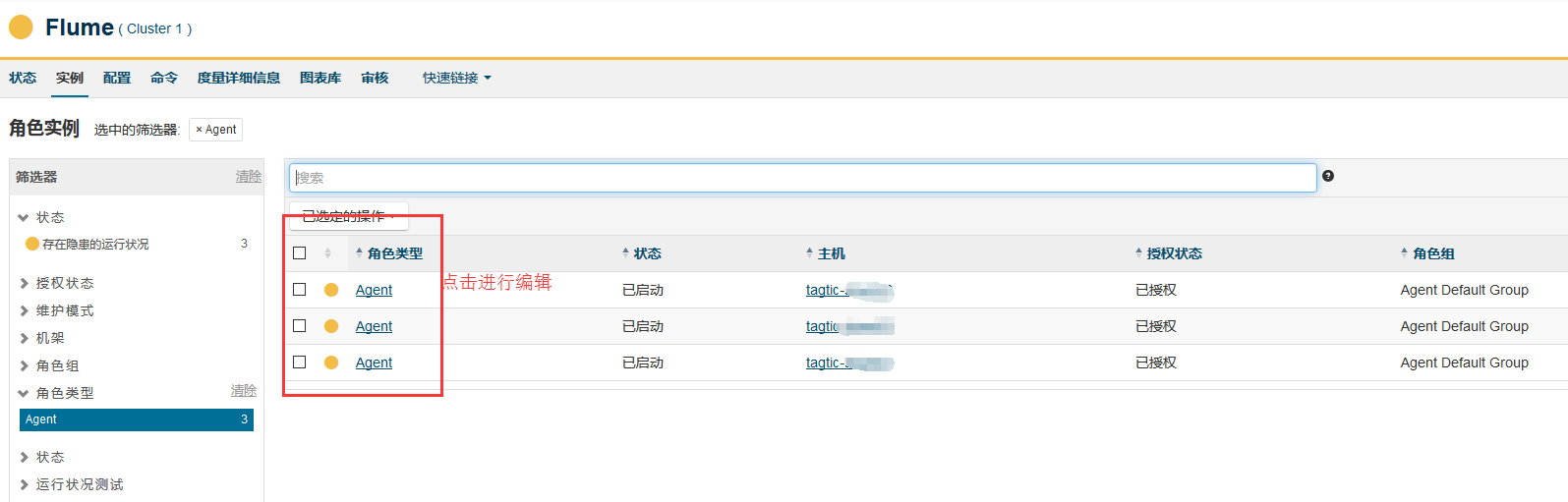Open the first row's tagtic host link

[849, 290]
